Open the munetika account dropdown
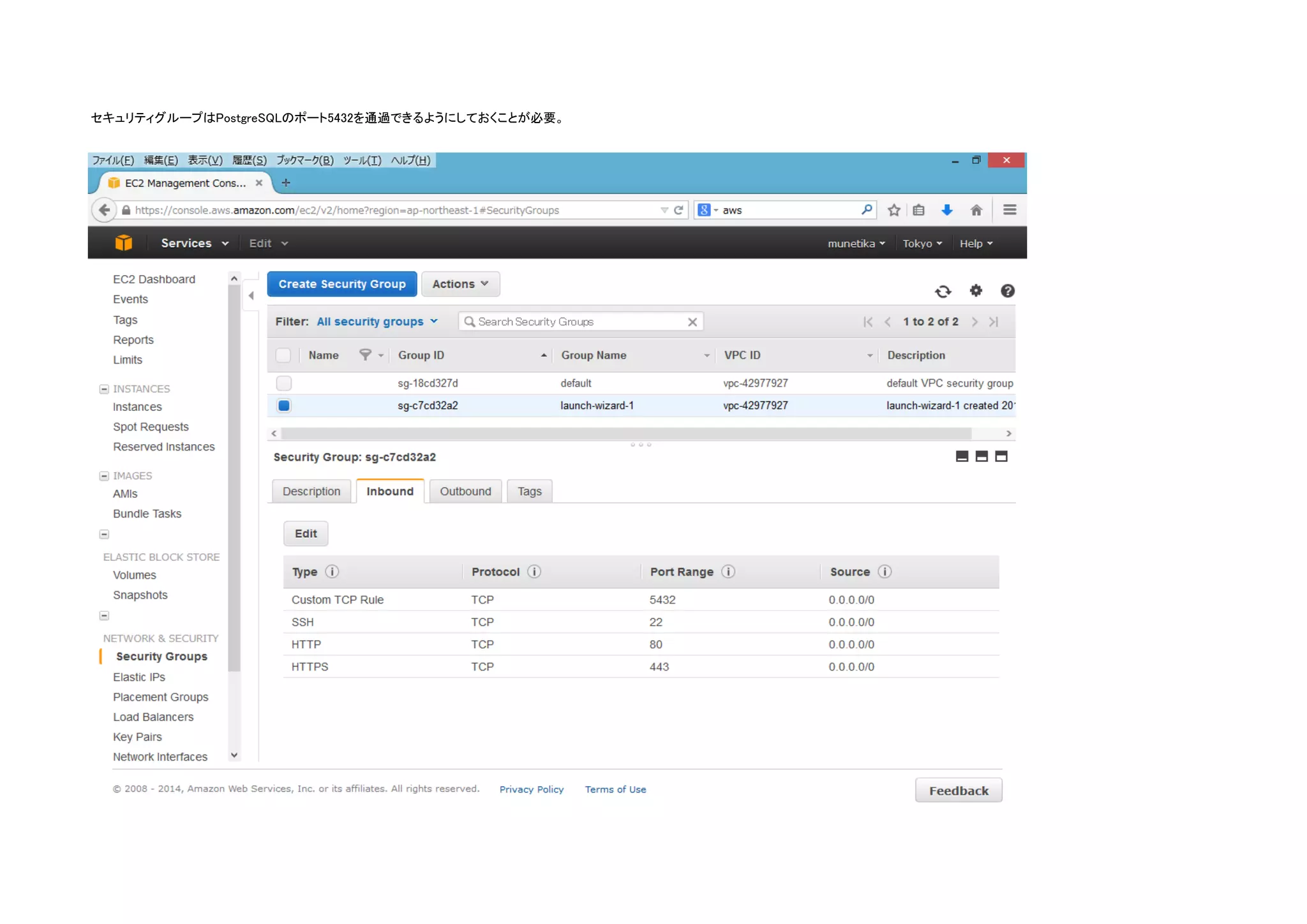Screen dimensions: 1307x924 (856, 244)
